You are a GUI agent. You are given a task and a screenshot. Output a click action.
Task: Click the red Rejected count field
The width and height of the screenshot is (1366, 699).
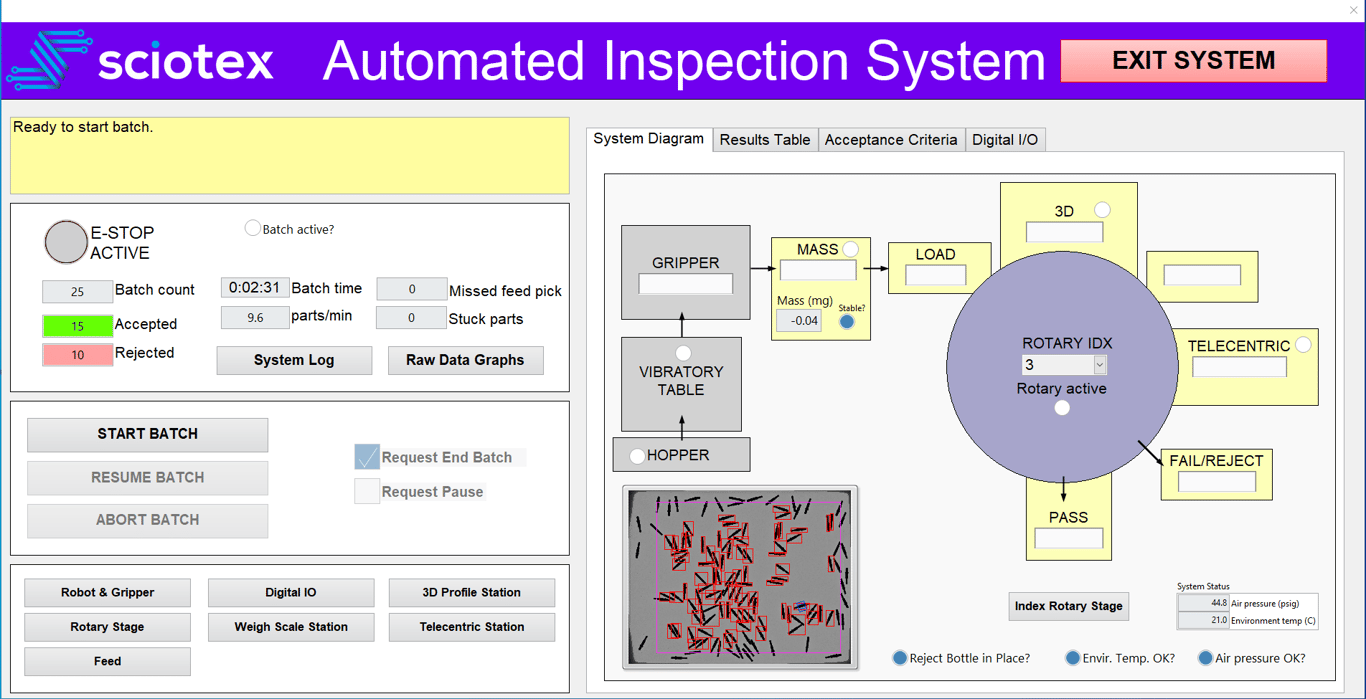coord(77,354)
